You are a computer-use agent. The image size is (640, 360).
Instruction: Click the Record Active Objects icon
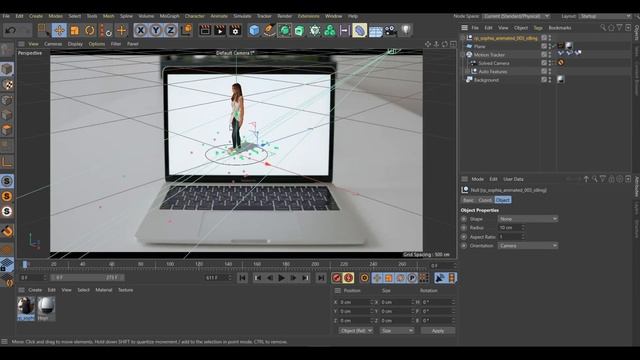coord(336,278)
